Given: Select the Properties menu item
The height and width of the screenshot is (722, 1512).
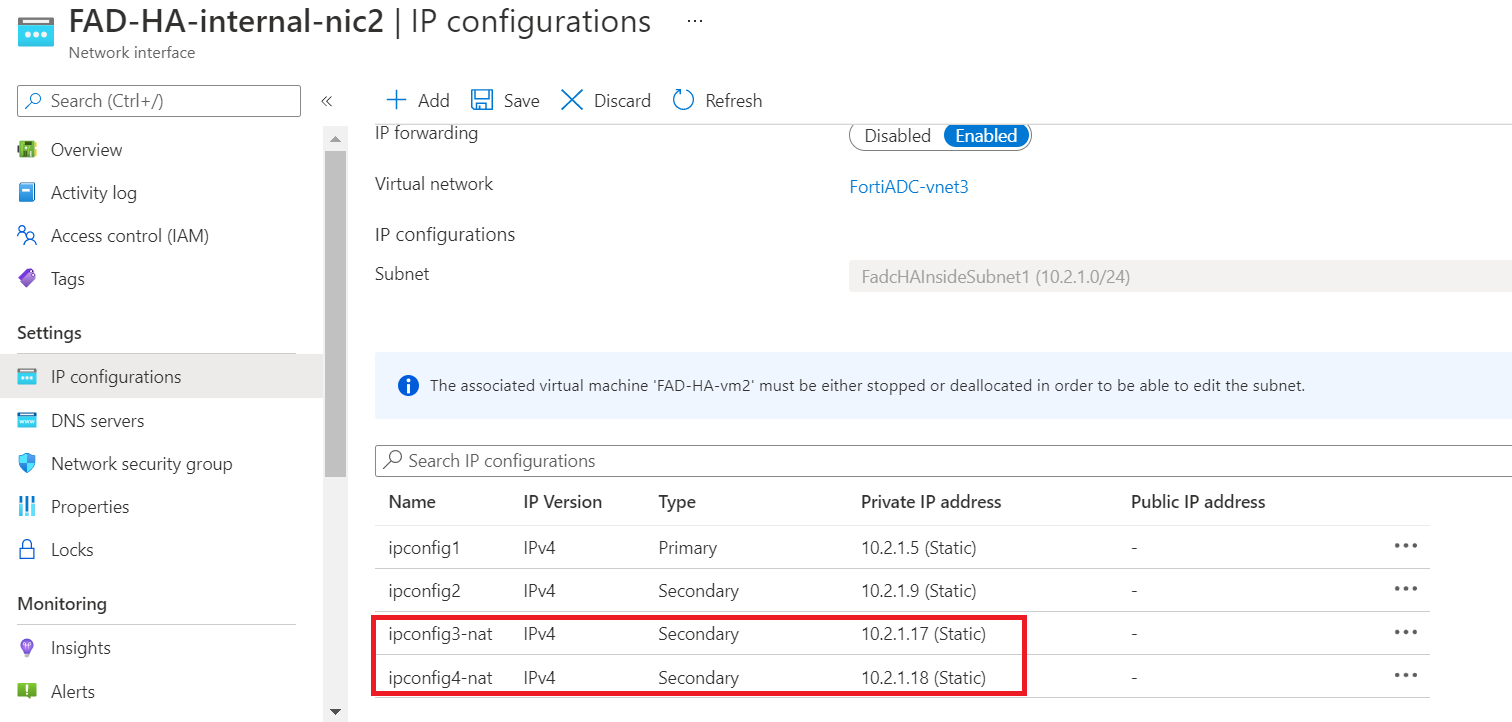Looking at the screenshot, I should click(87, 506).
